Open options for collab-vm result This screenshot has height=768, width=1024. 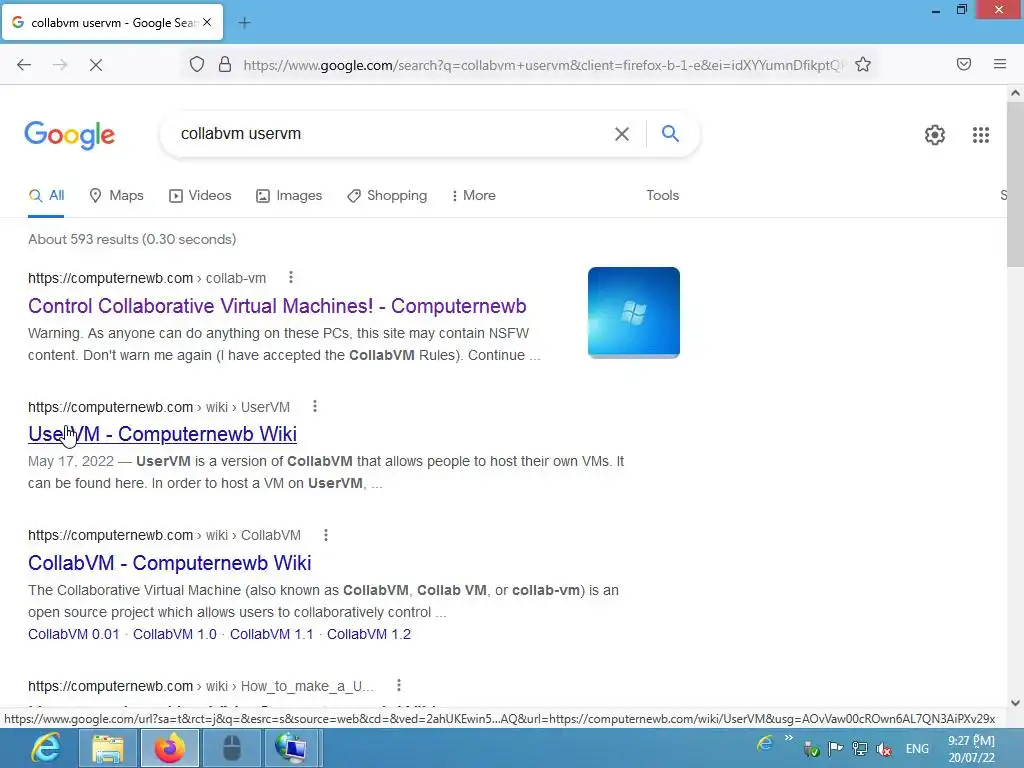(x=291, y=278)
